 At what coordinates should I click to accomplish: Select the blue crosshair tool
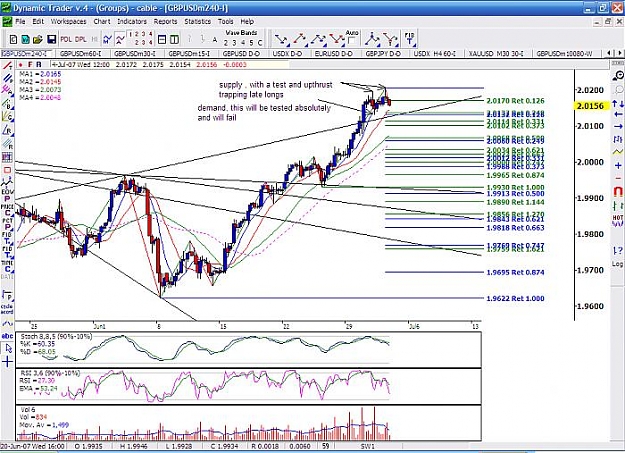[x=8, y=362]
